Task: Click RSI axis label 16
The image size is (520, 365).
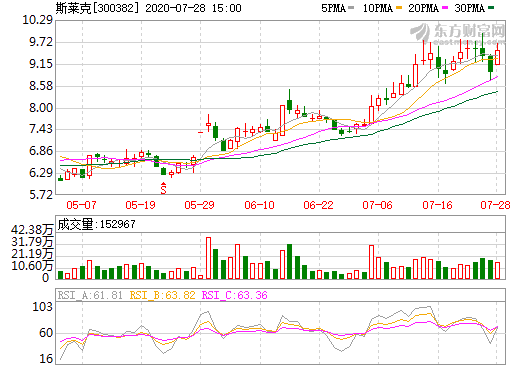Action: point(46,359)
